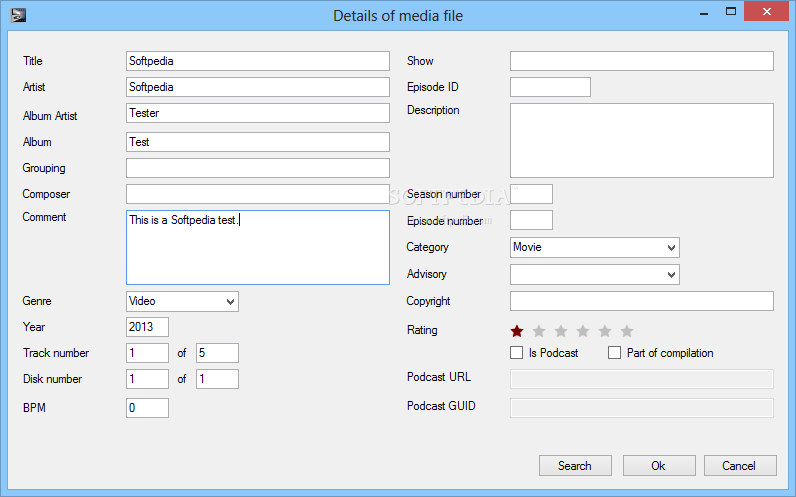Viewport: 796px width, 497px height.
Task: Select the Year field showing 2013
Action: click(147, 326)
